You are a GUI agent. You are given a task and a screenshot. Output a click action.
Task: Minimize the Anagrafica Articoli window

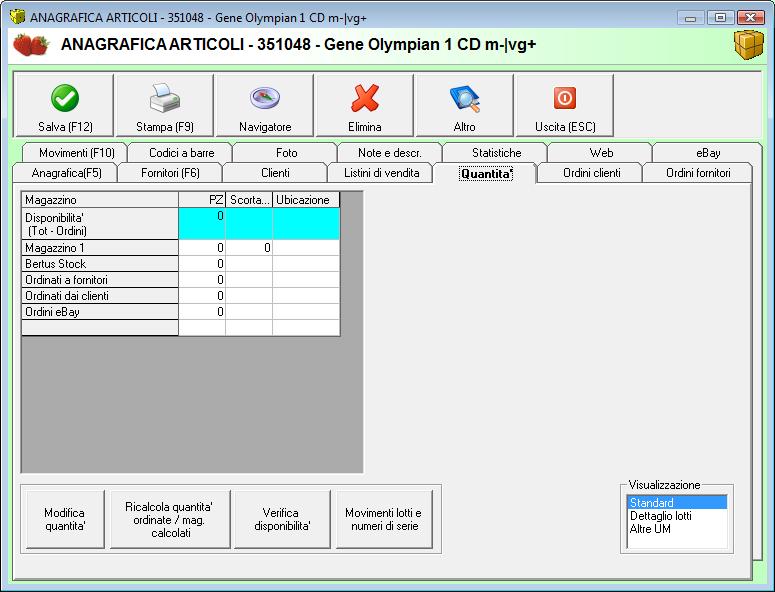(x=690, y=18)
